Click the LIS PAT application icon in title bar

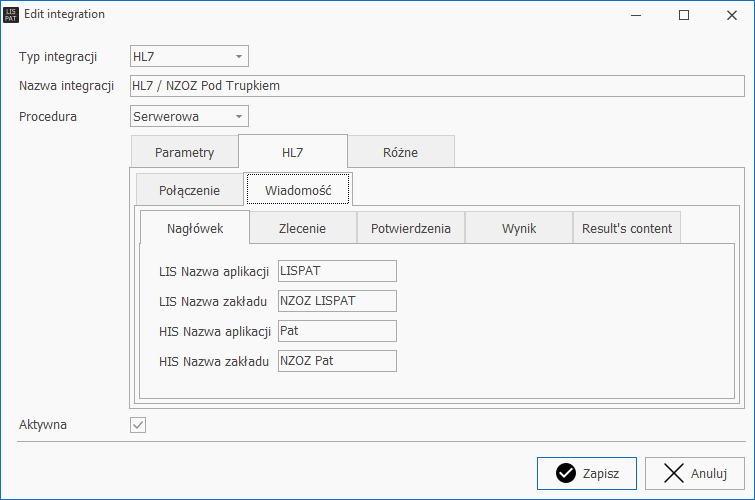click(12, 15)
